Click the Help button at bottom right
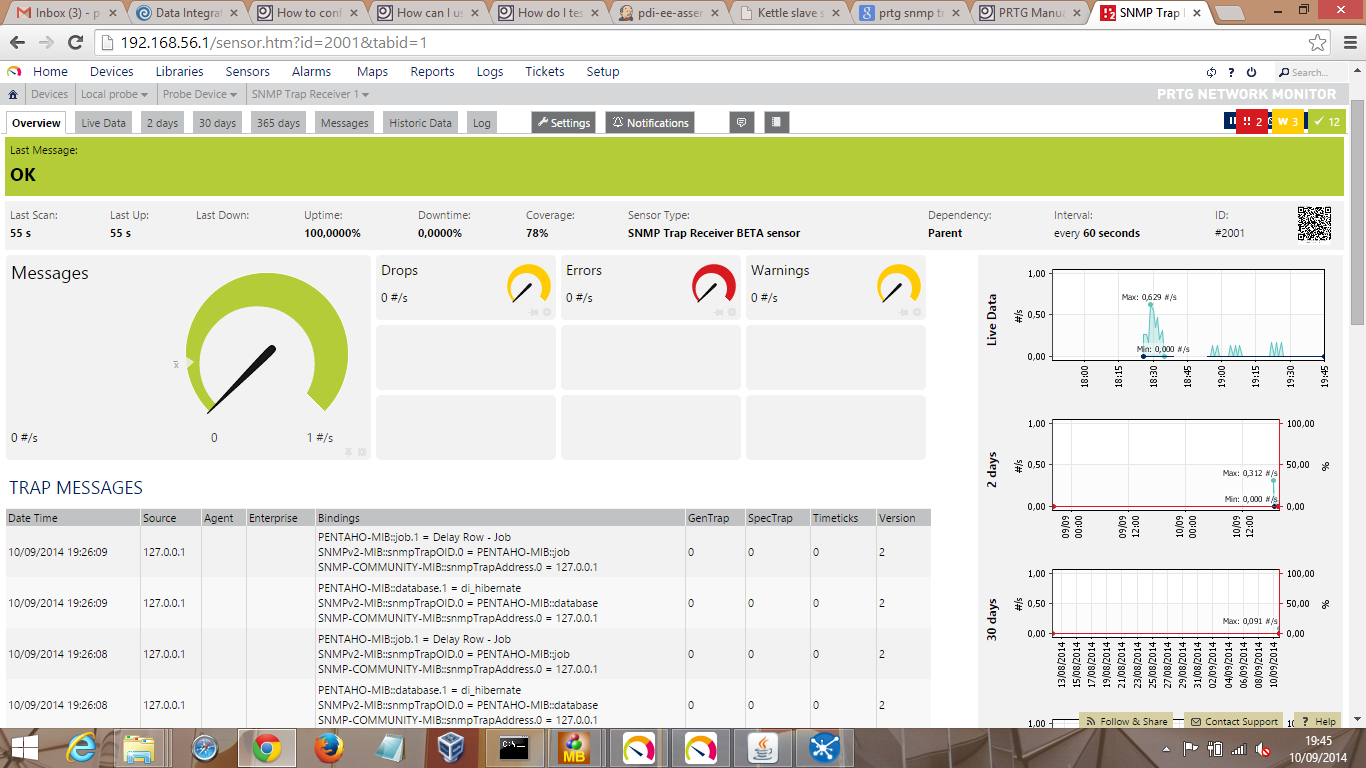The height and width of the screenshot is (768, 1366). (1317, 721)
